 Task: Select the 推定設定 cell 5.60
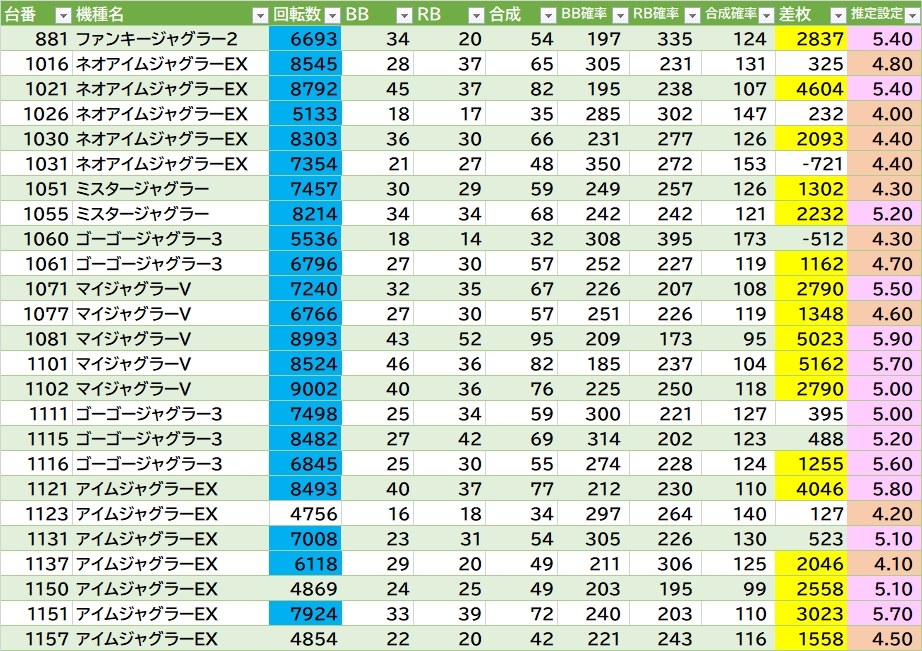[x=884, y=463]
